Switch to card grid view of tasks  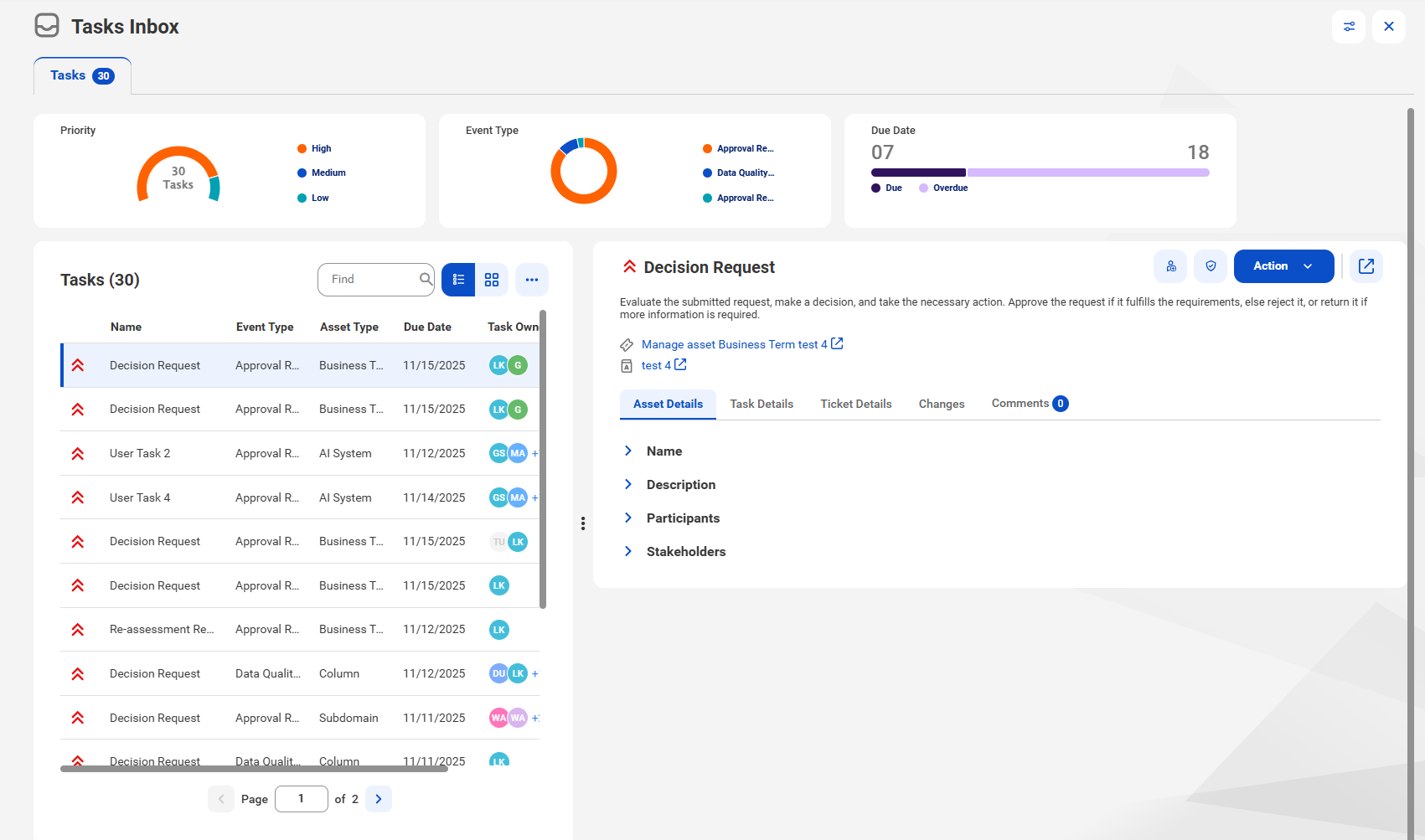click(492, 280)
